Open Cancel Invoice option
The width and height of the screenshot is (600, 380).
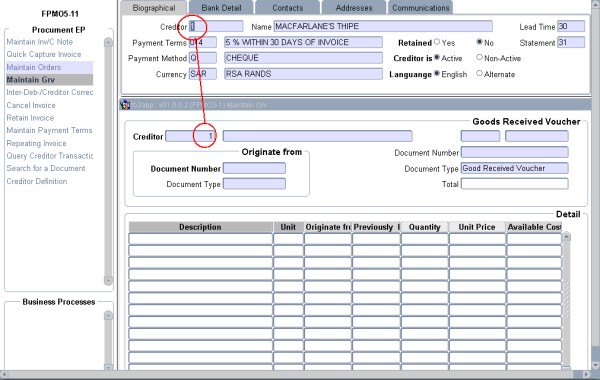coord(31,105)
